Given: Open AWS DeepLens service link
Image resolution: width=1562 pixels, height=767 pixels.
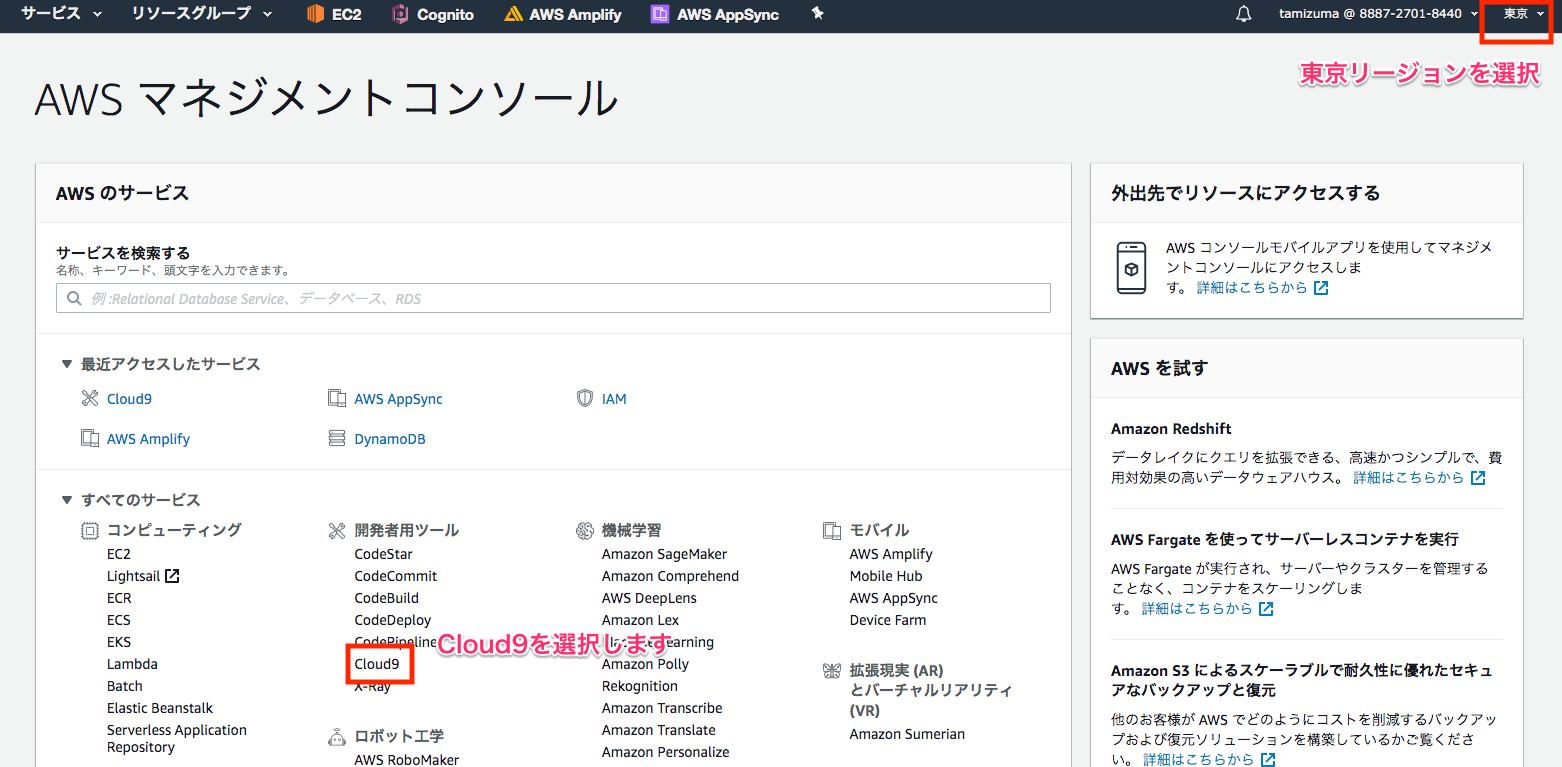Looking at the screenshot, I should [x=649, y=598].
